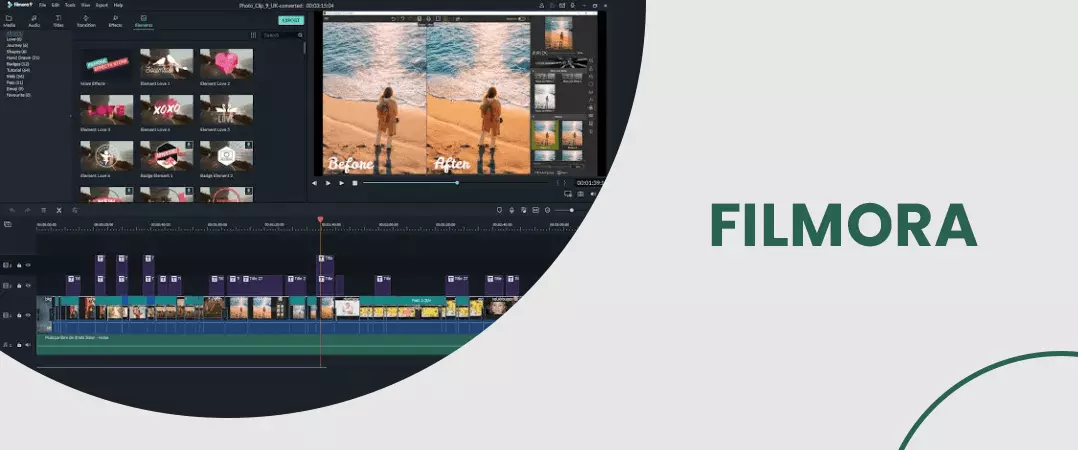The height and width of the screenshot is (450, 1078).
Task: Switch to the Transition tab
Action: coord(86,21)
